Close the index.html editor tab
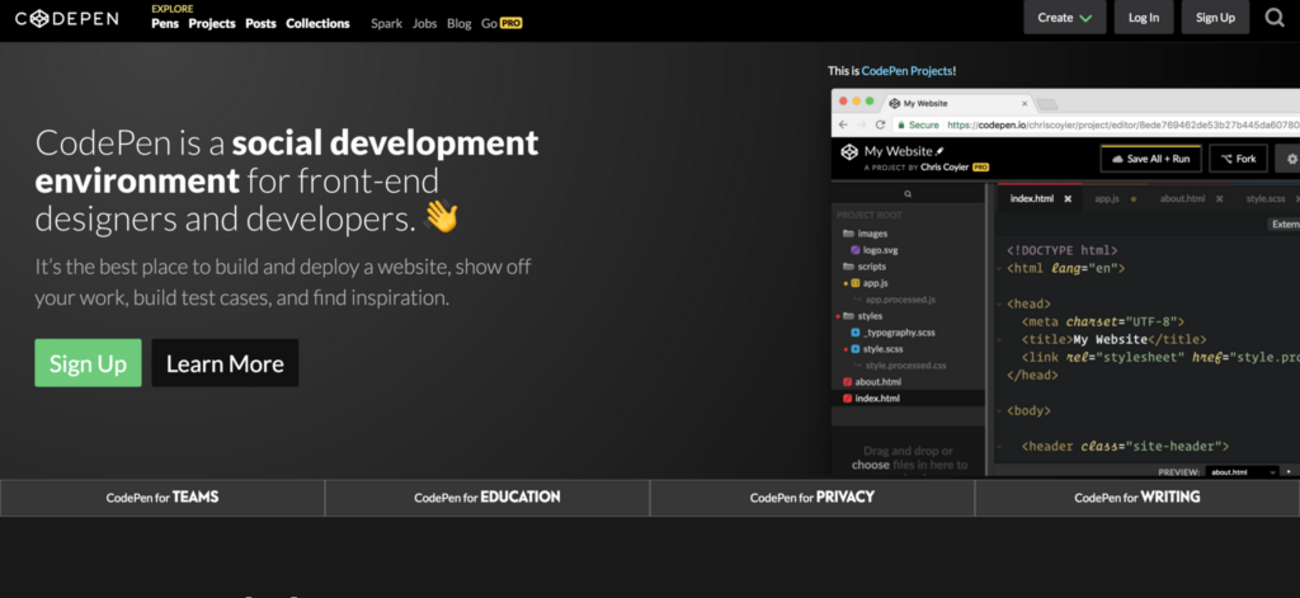The width and height of the screenshot is (1300, 598). (x=1067, y=199)
